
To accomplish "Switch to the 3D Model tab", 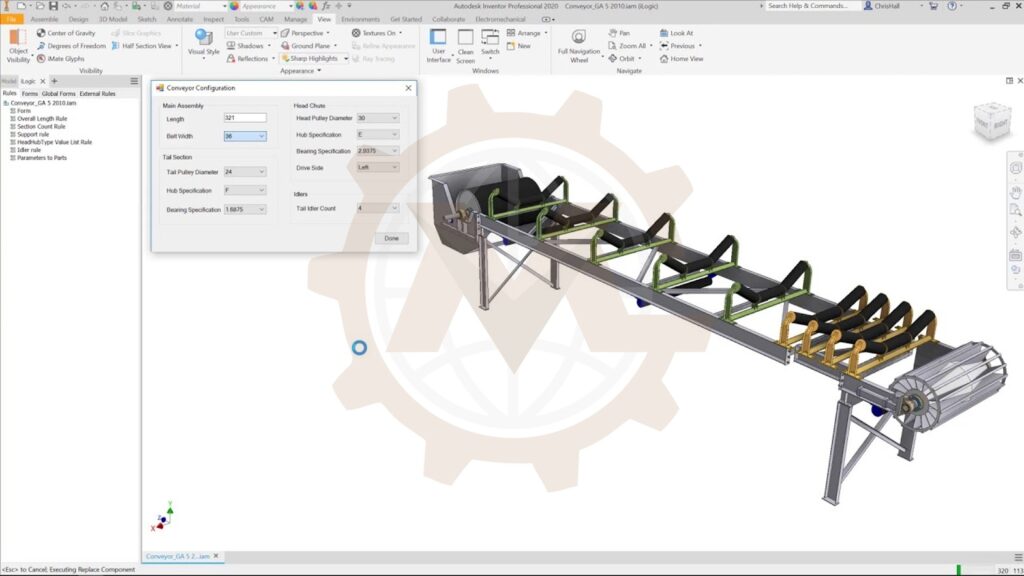I will (112, 20).
